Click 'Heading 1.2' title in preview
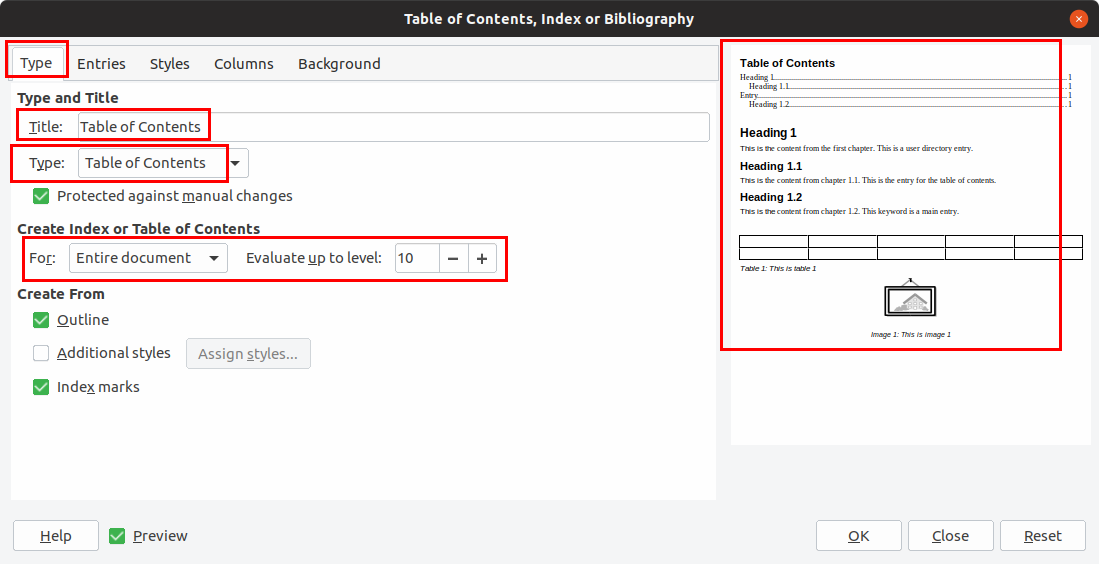Image resolution: width=1099 pixels, height=564 pixels. tap(771, 197)
